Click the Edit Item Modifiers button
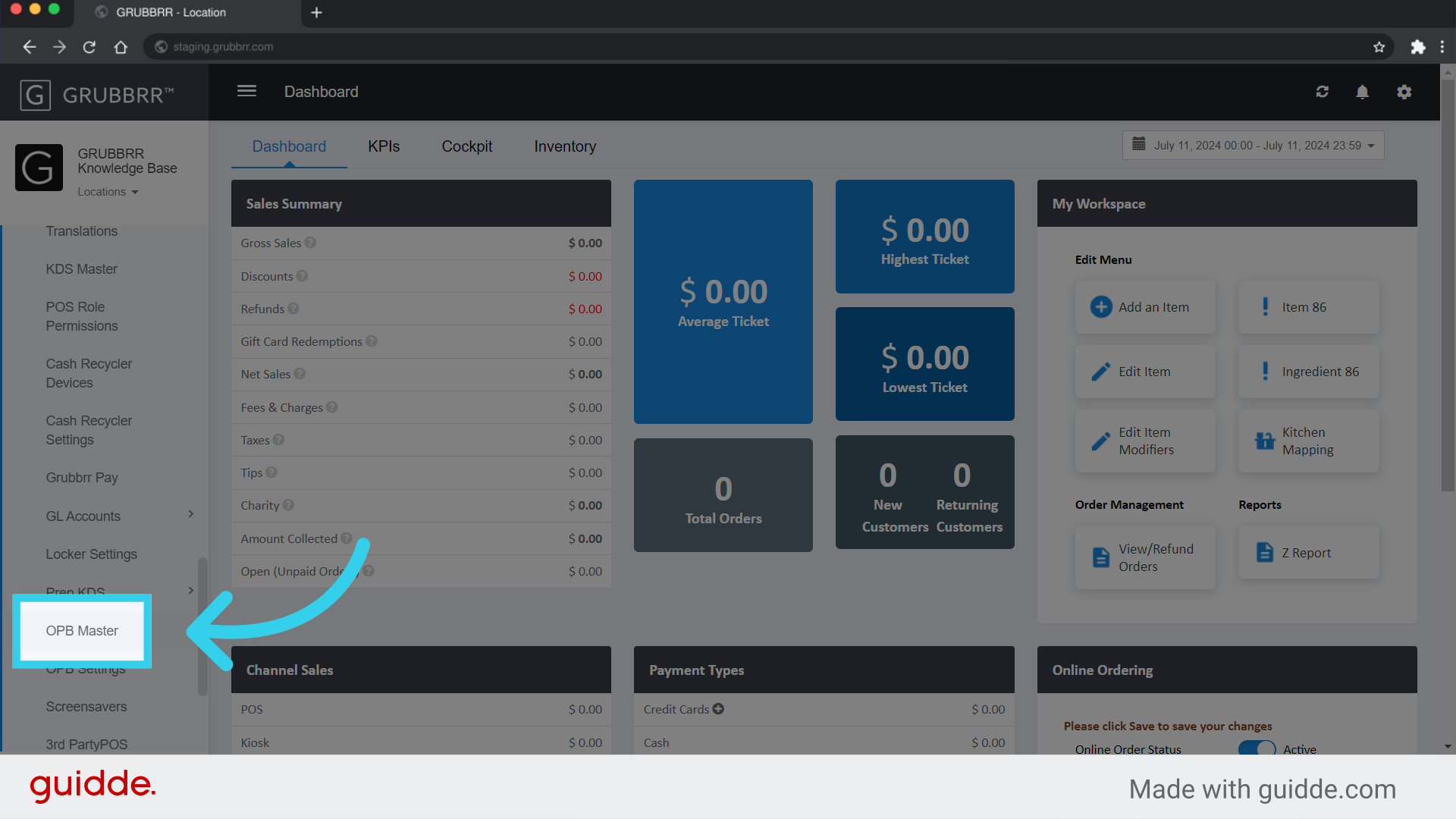The height and width of the screenshot is (819, 1456). click(1145, 441)
